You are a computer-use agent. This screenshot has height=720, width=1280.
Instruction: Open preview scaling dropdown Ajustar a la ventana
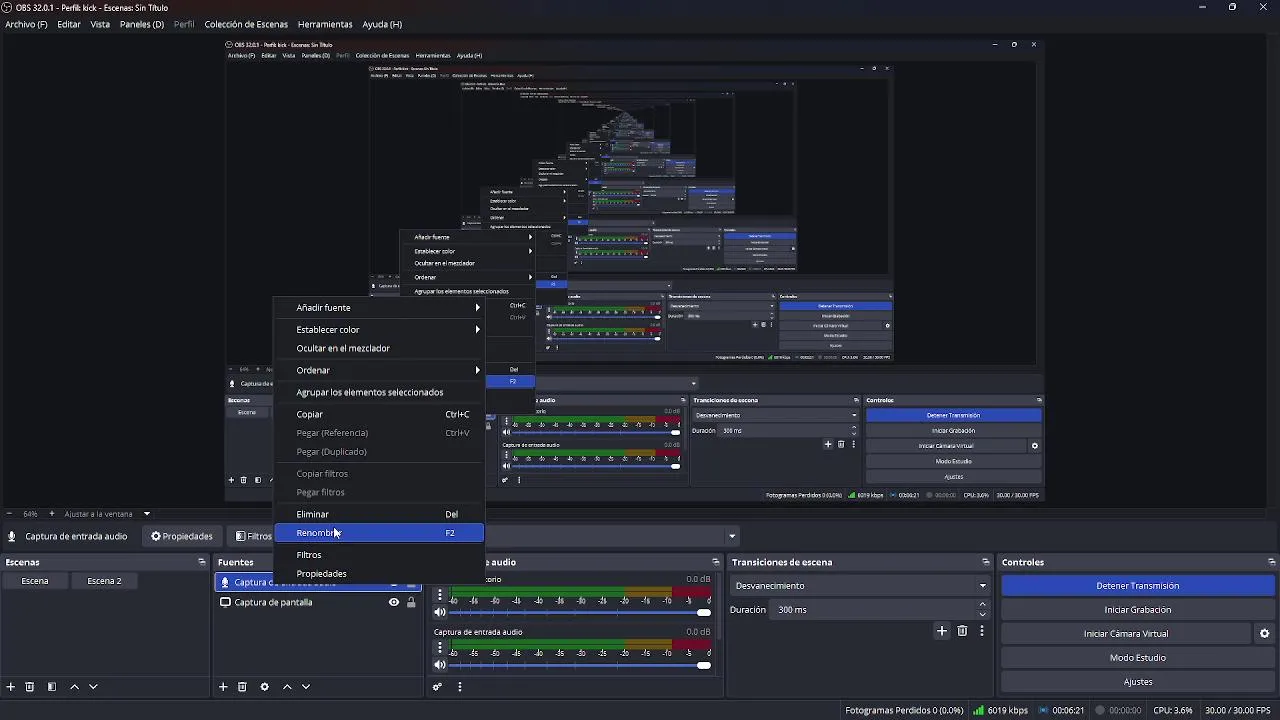[x=107, y=514]
